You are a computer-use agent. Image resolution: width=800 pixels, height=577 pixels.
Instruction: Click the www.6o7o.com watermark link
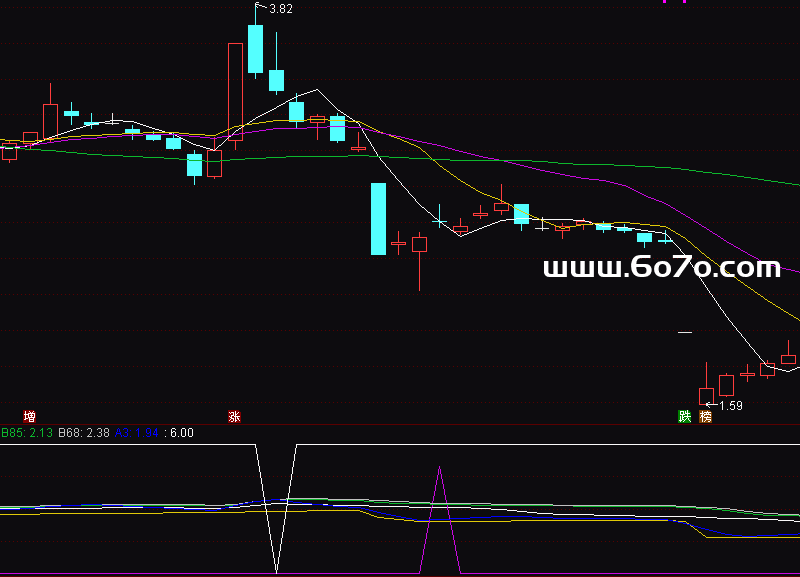pos(661,267)
